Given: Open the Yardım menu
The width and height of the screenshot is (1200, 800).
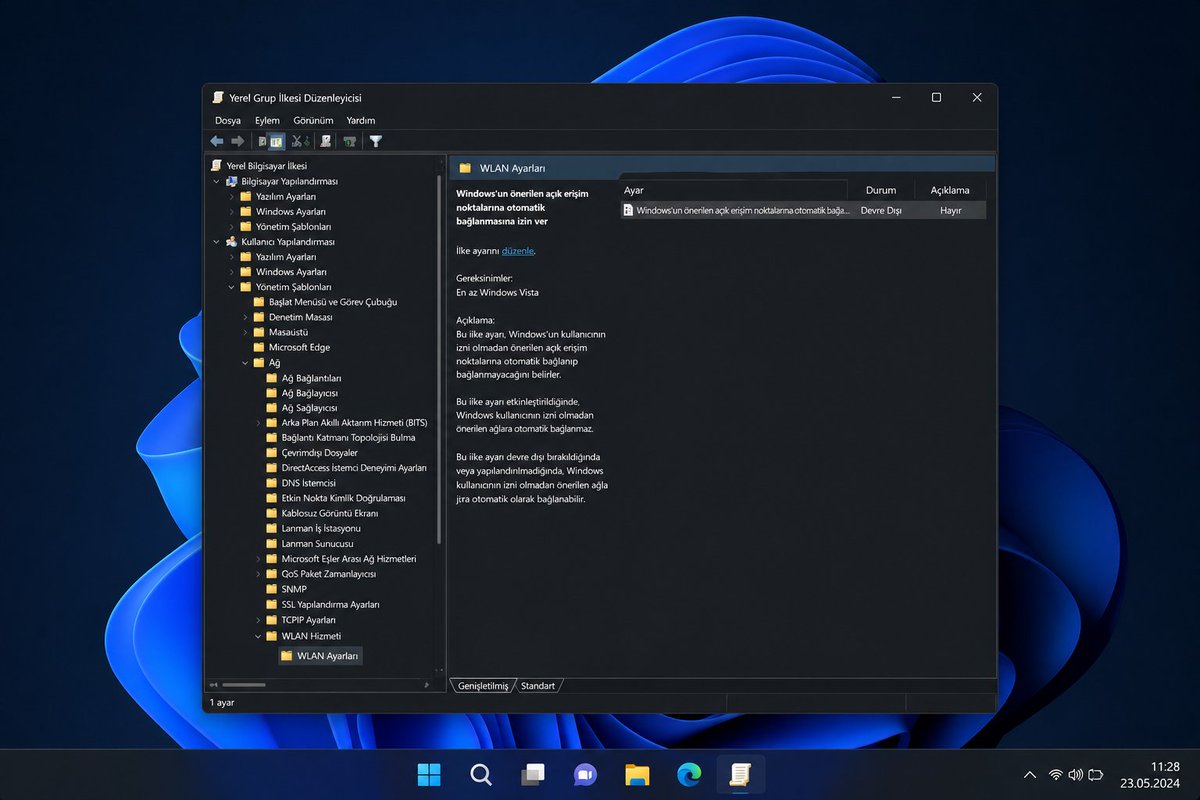Looking at the screenshot, I should coord(361,120).
